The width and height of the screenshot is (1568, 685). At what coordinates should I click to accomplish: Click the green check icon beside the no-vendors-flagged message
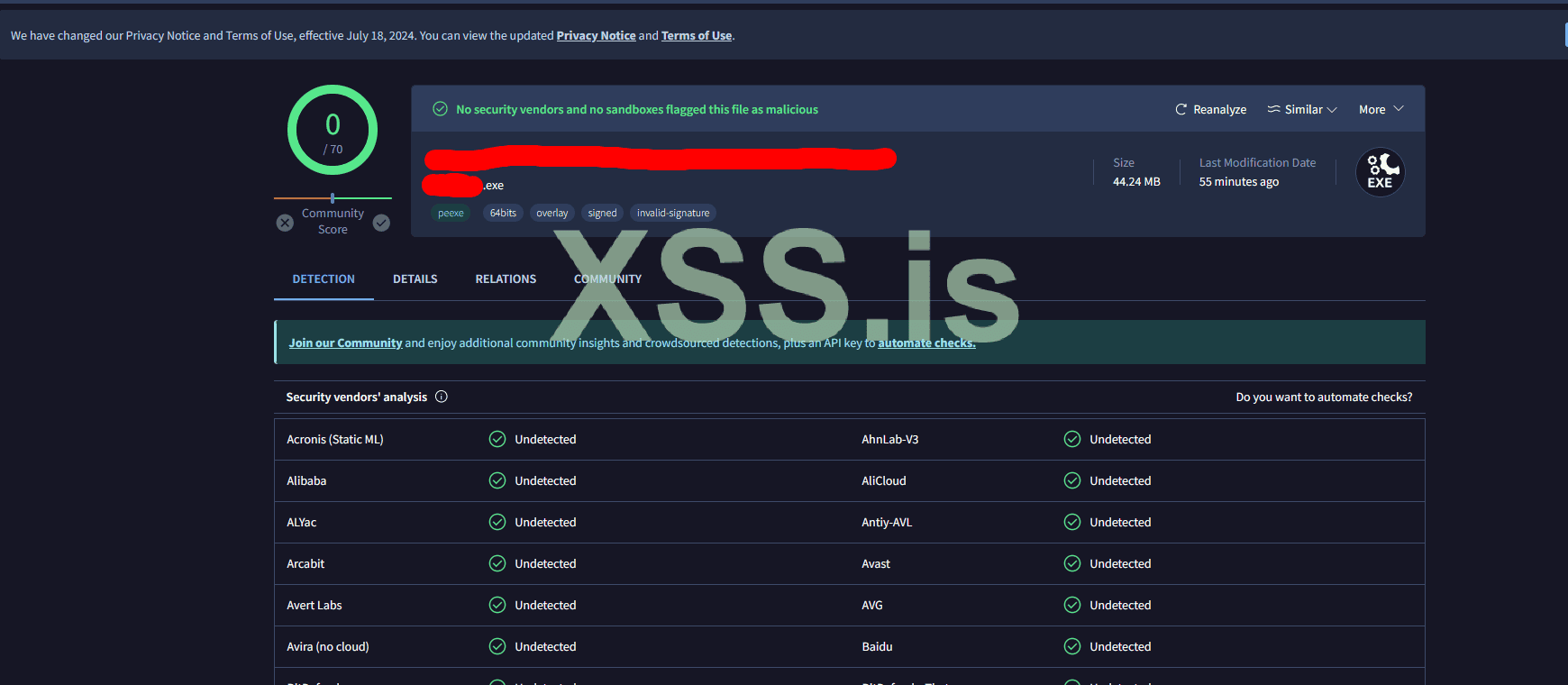tap(441, 109)
